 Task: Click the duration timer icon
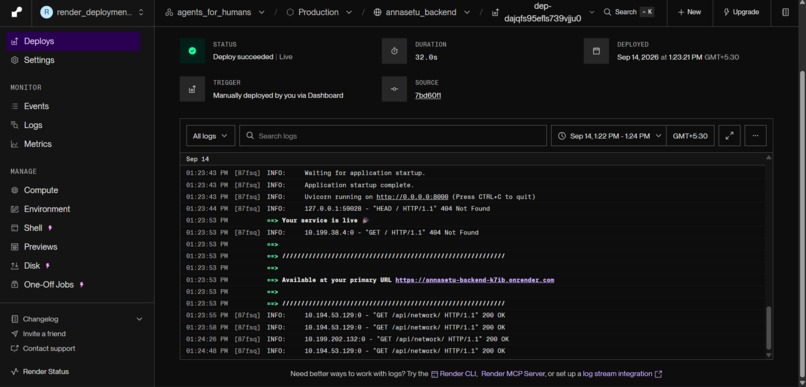[394, 51]
